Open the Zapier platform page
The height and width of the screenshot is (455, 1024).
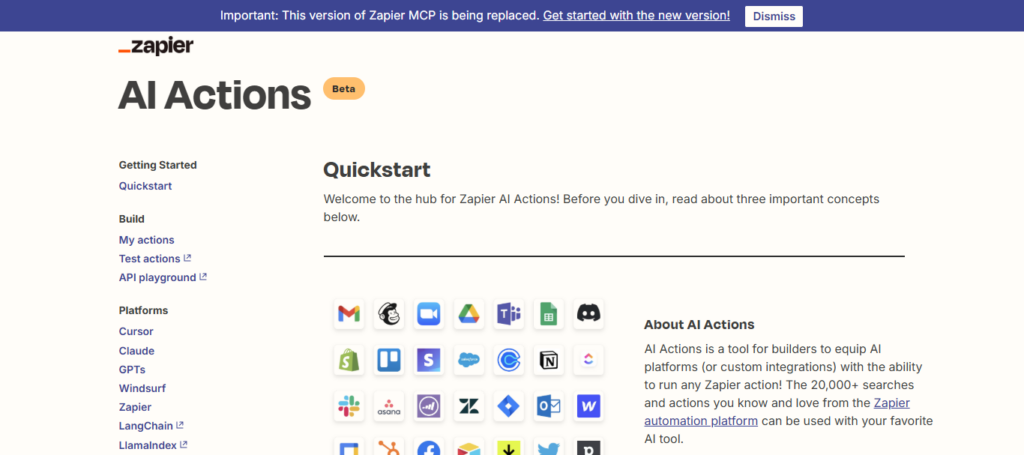[135, 407]
